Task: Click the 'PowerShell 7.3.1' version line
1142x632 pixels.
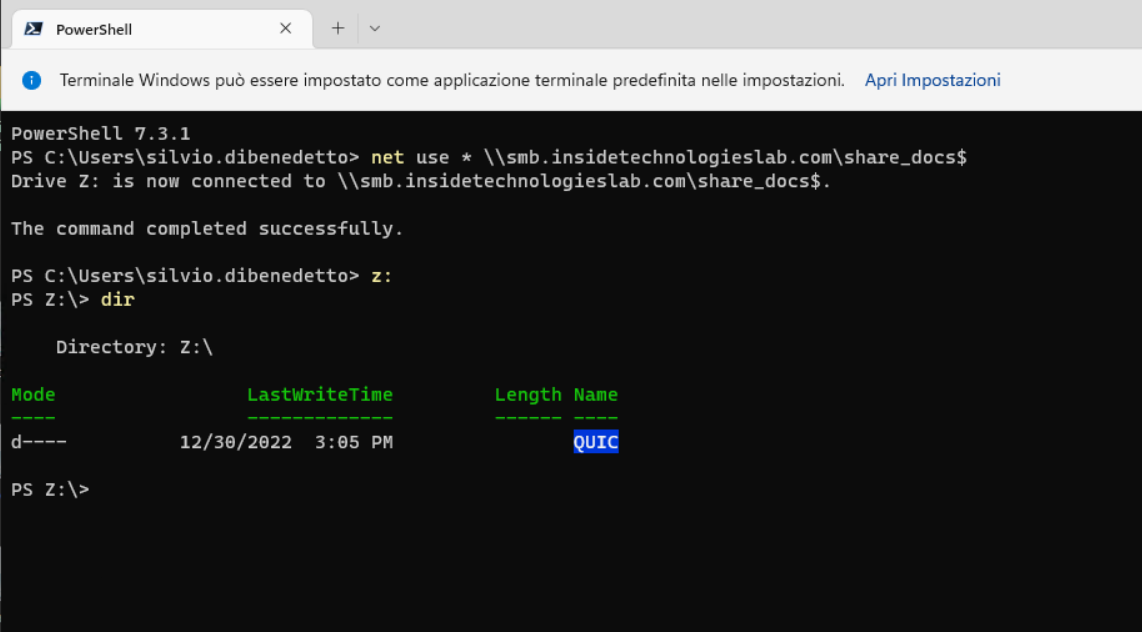Action: tap(100, 133)
